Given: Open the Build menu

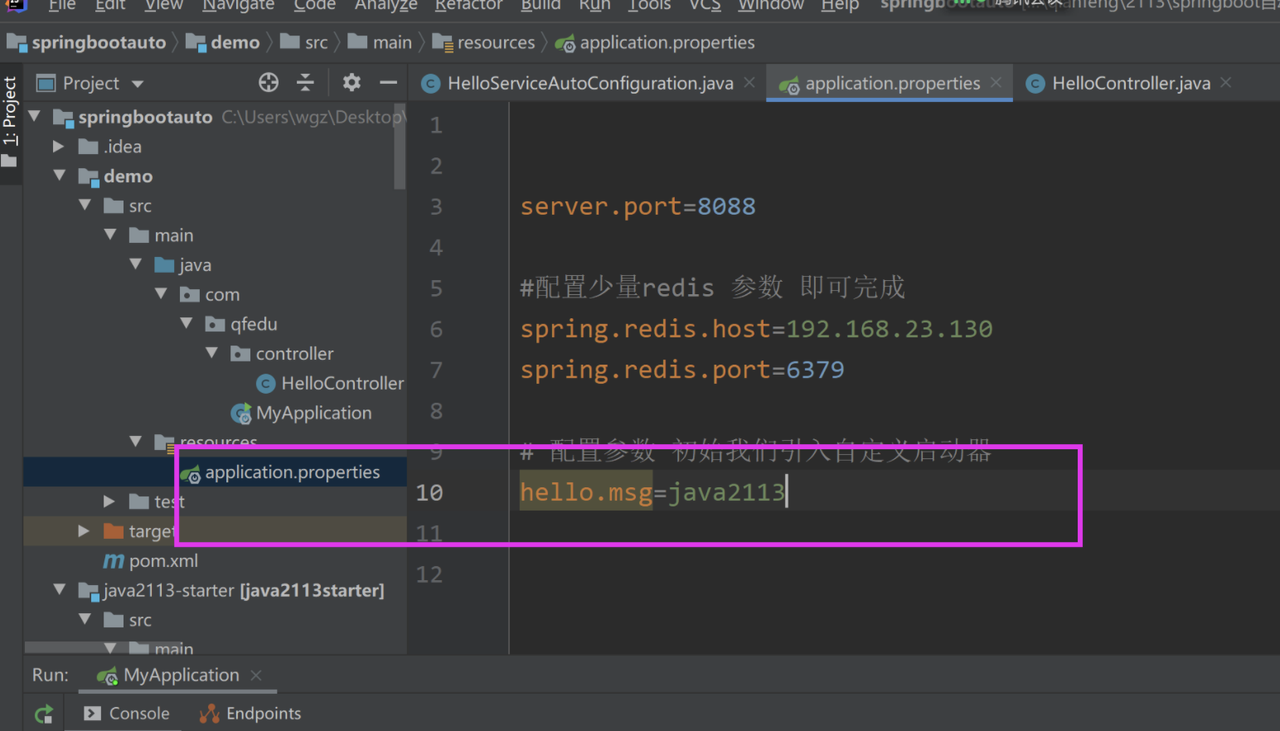Looking at the screenshot, I should click(541, 5).
